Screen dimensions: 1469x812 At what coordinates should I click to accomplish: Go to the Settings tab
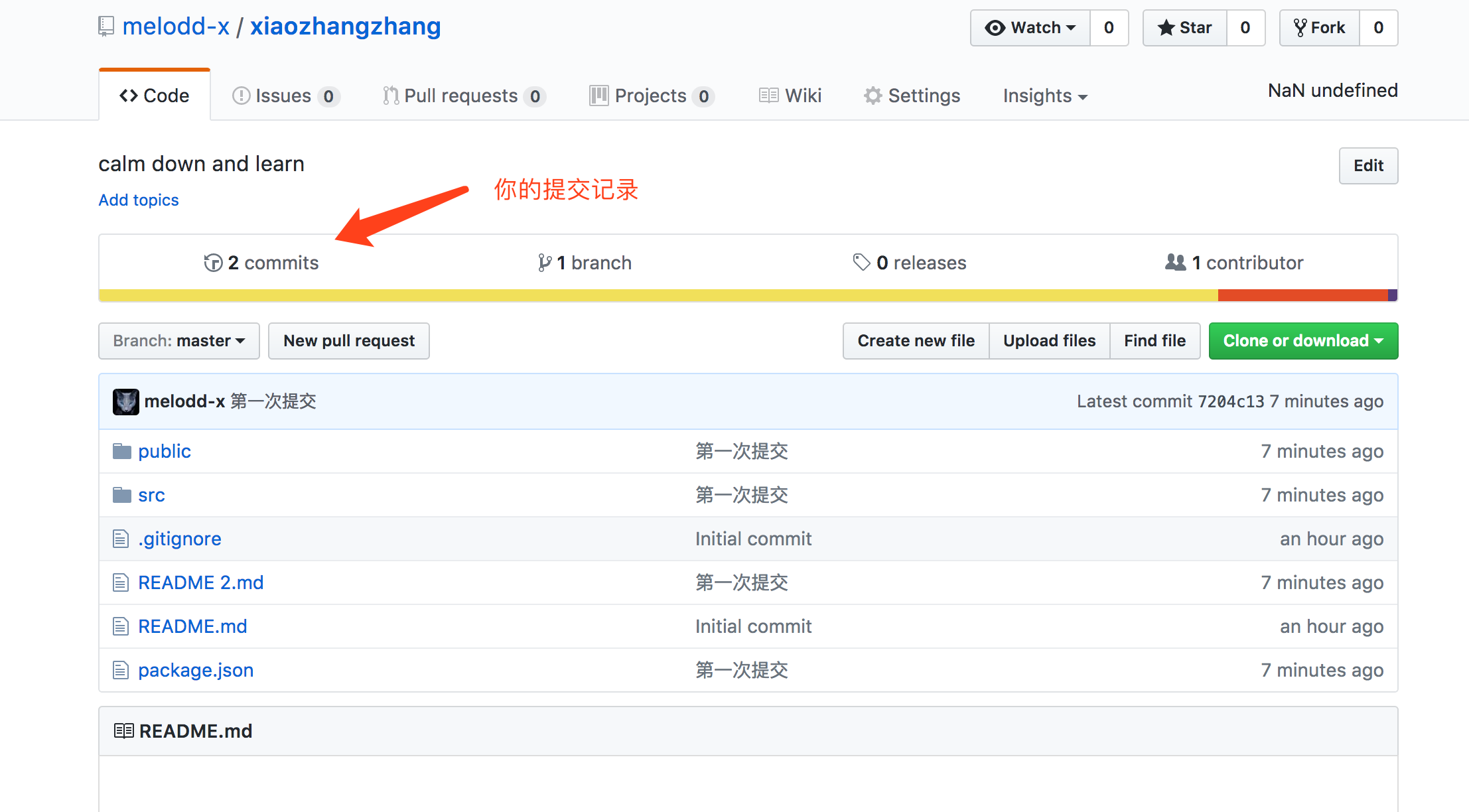912,96
